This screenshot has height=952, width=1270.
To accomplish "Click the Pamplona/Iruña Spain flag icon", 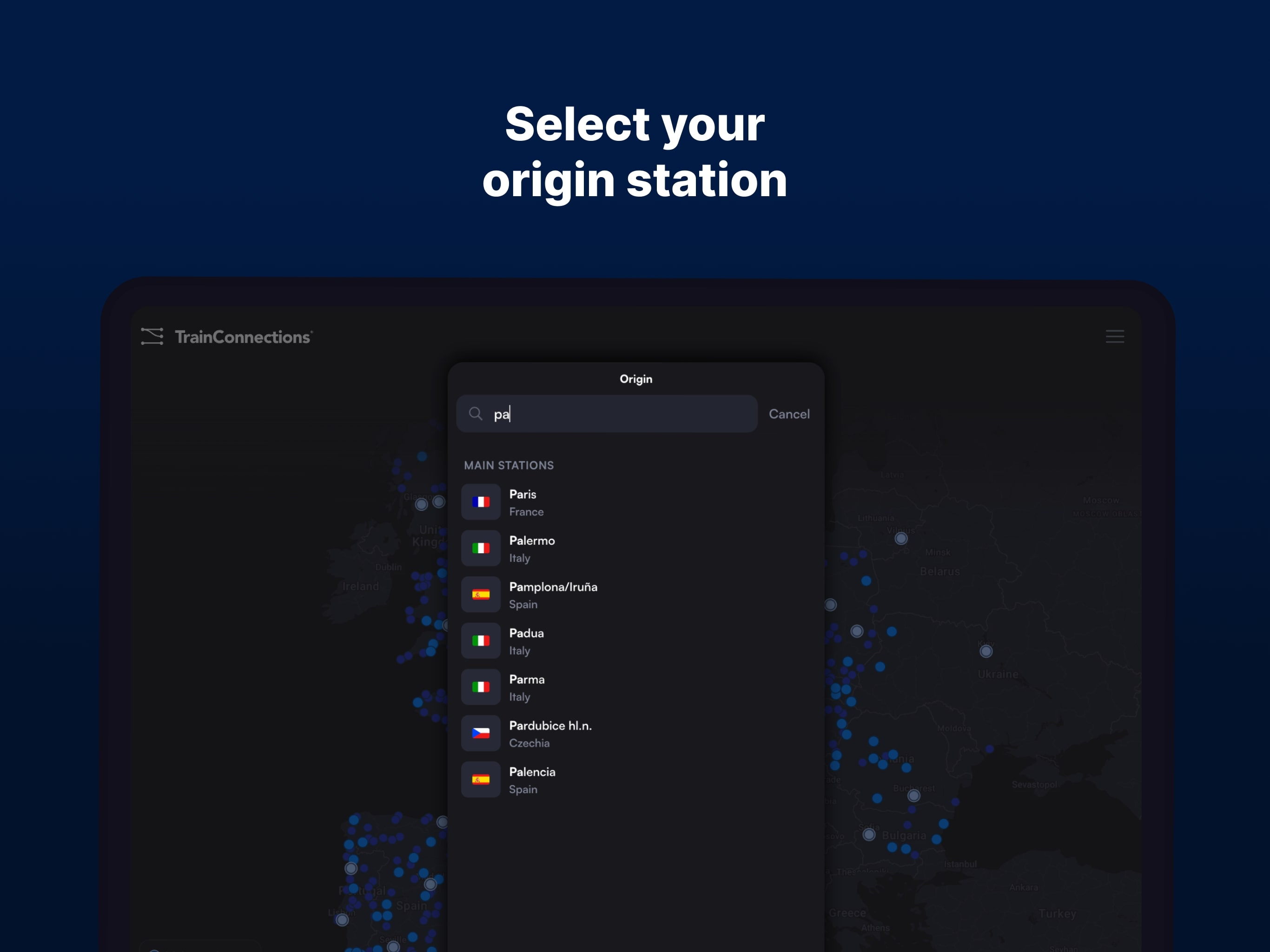I will 481,594.
